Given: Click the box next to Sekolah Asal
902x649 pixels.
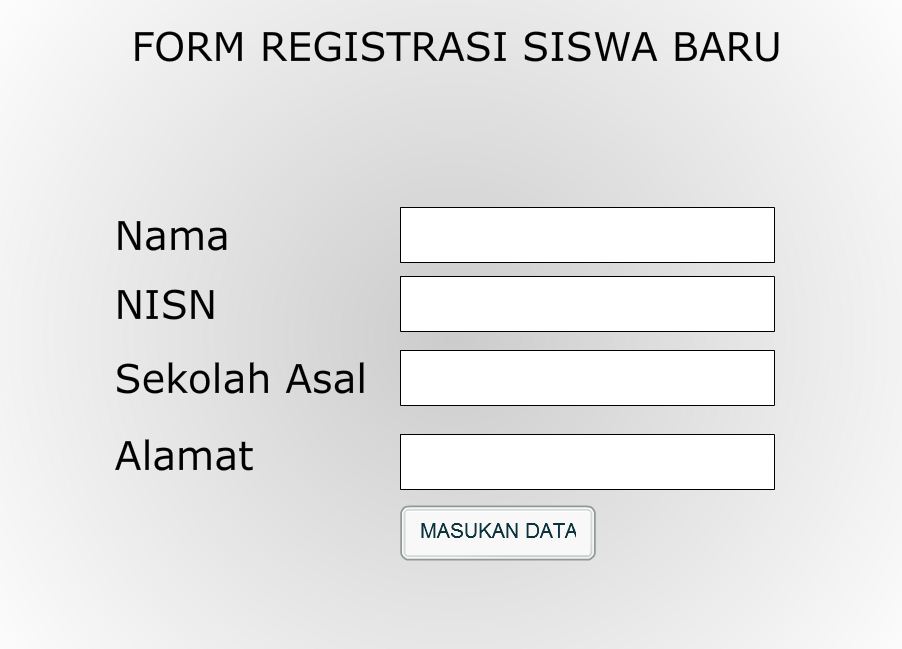Looking at the screenshot, I should (587, 378).
